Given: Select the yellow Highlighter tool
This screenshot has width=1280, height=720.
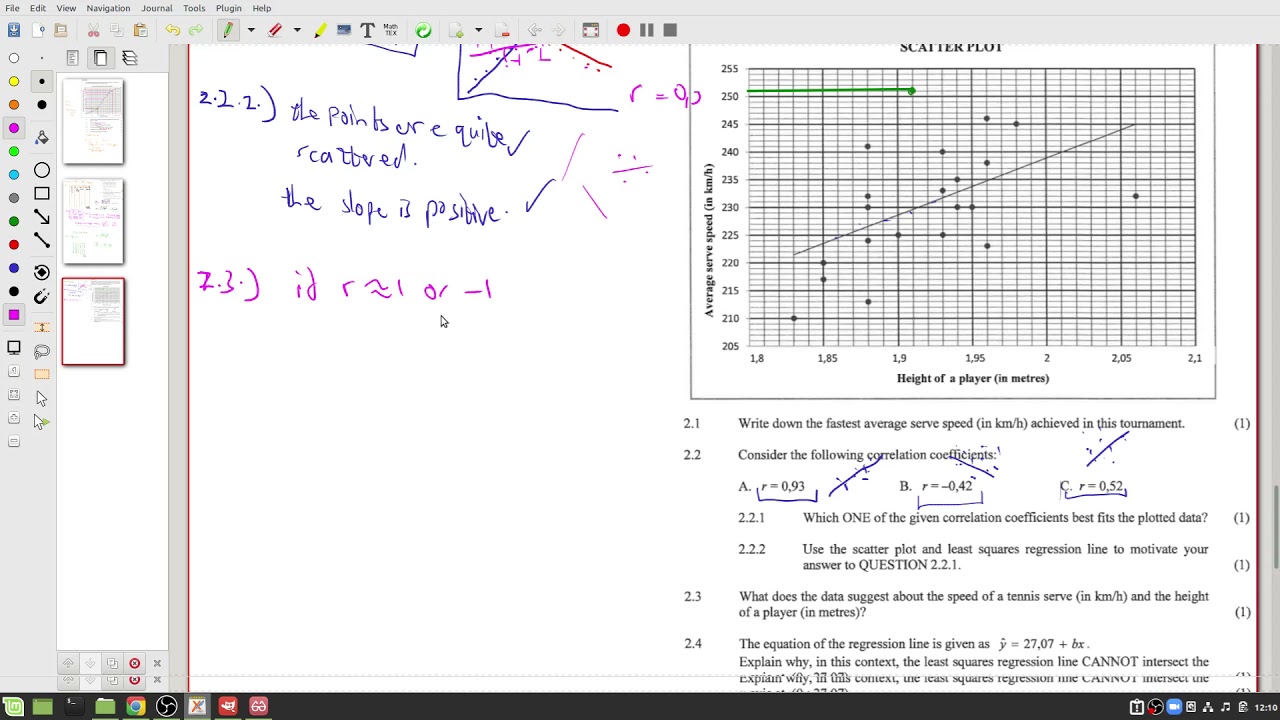Looking at the screenshot, I should point(320,30).
